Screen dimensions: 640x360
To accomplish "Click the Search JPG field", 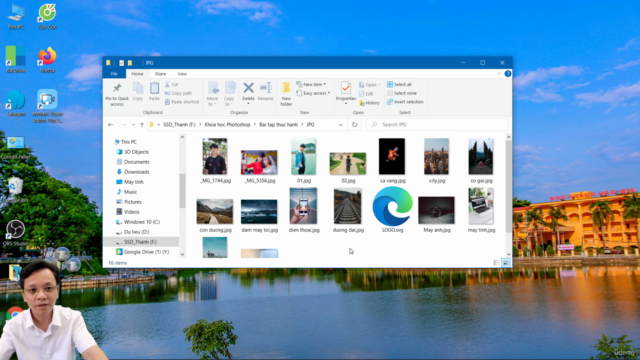I will [437, 124].
